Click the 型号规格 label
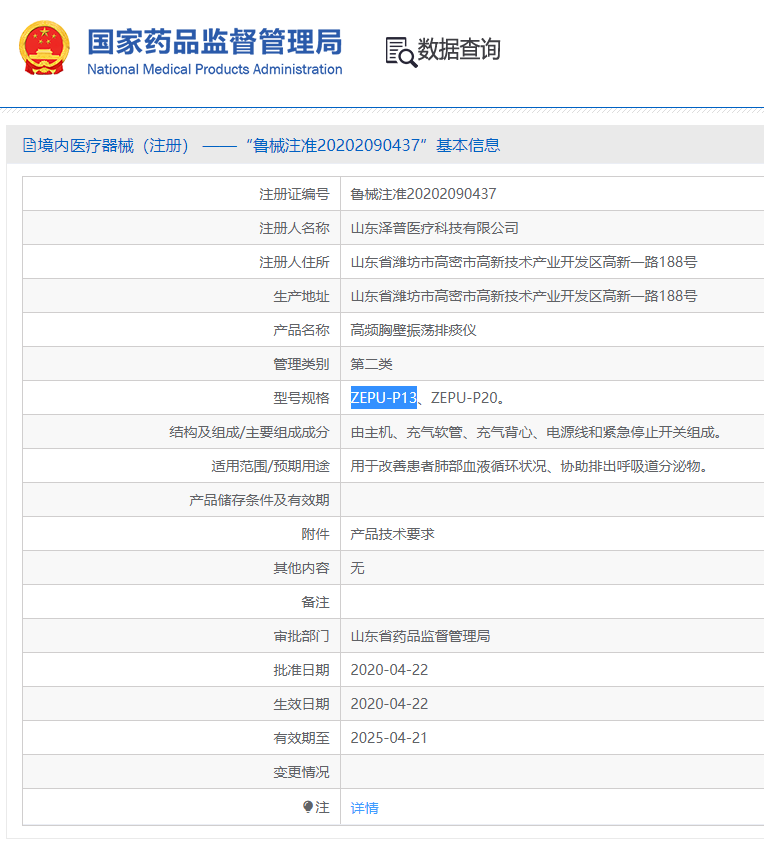 (301, 398)
